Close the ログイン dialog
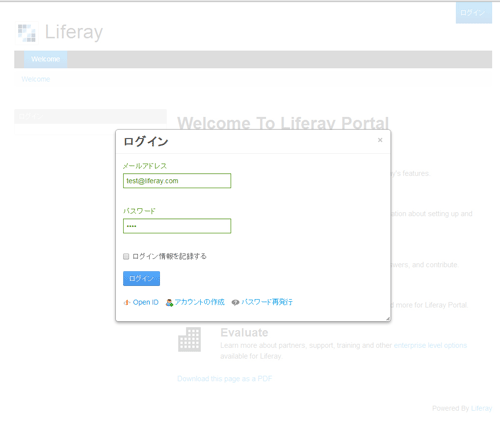This screenshot has height=421, width=500. pos(380,140)
